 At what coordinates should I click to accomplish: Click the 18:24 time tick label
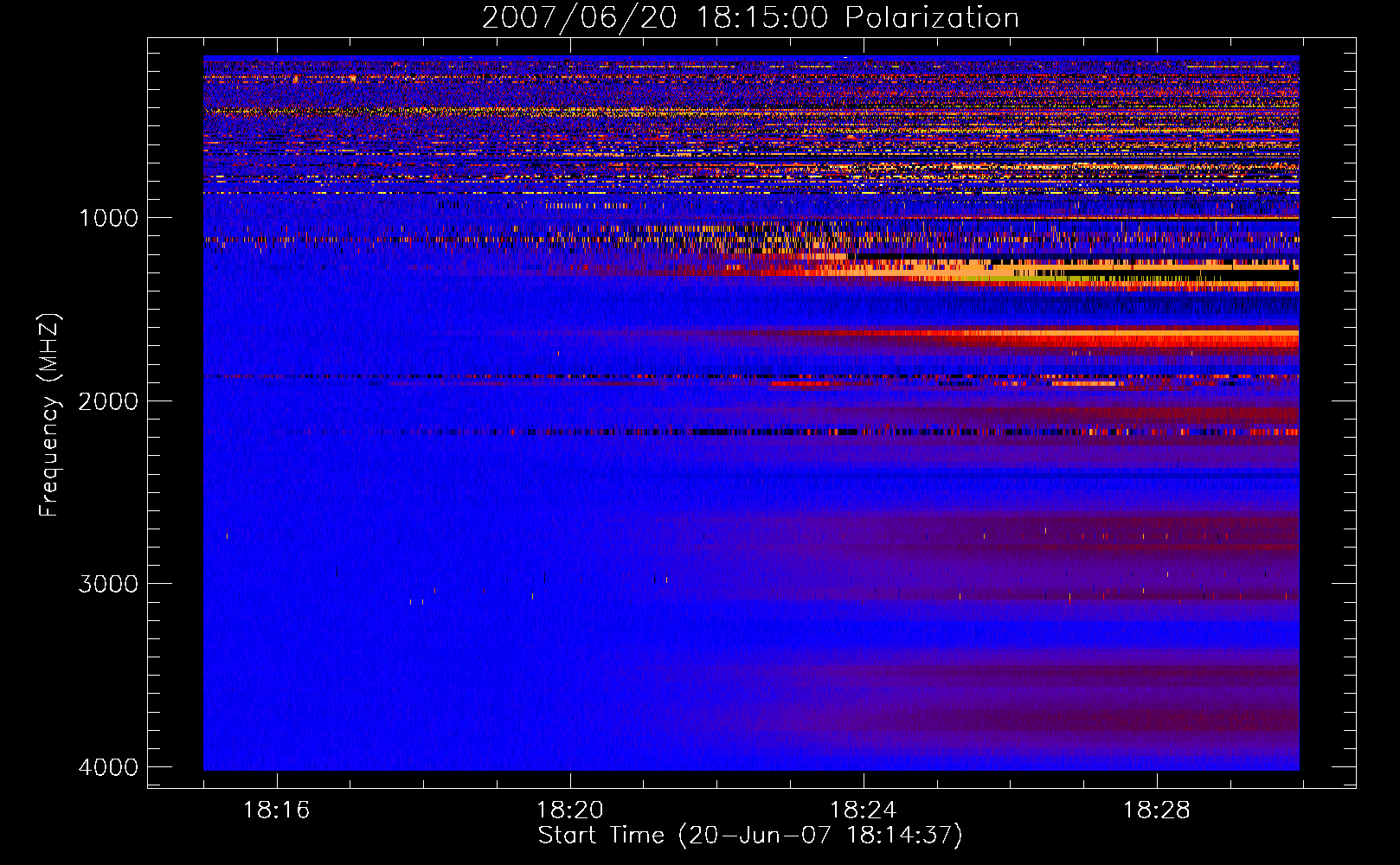864,810
